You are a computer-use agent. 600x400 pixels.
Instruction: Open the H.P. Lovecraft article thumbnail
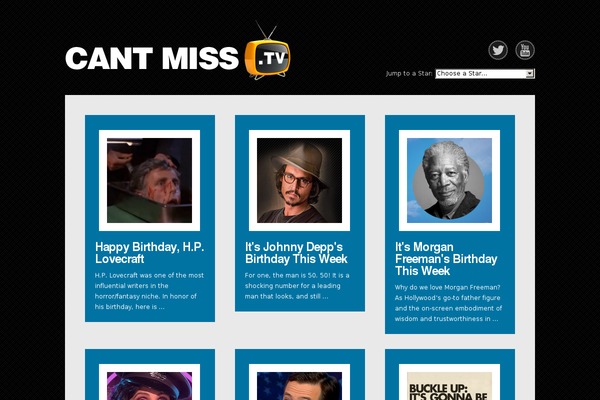tap(149, 180)
